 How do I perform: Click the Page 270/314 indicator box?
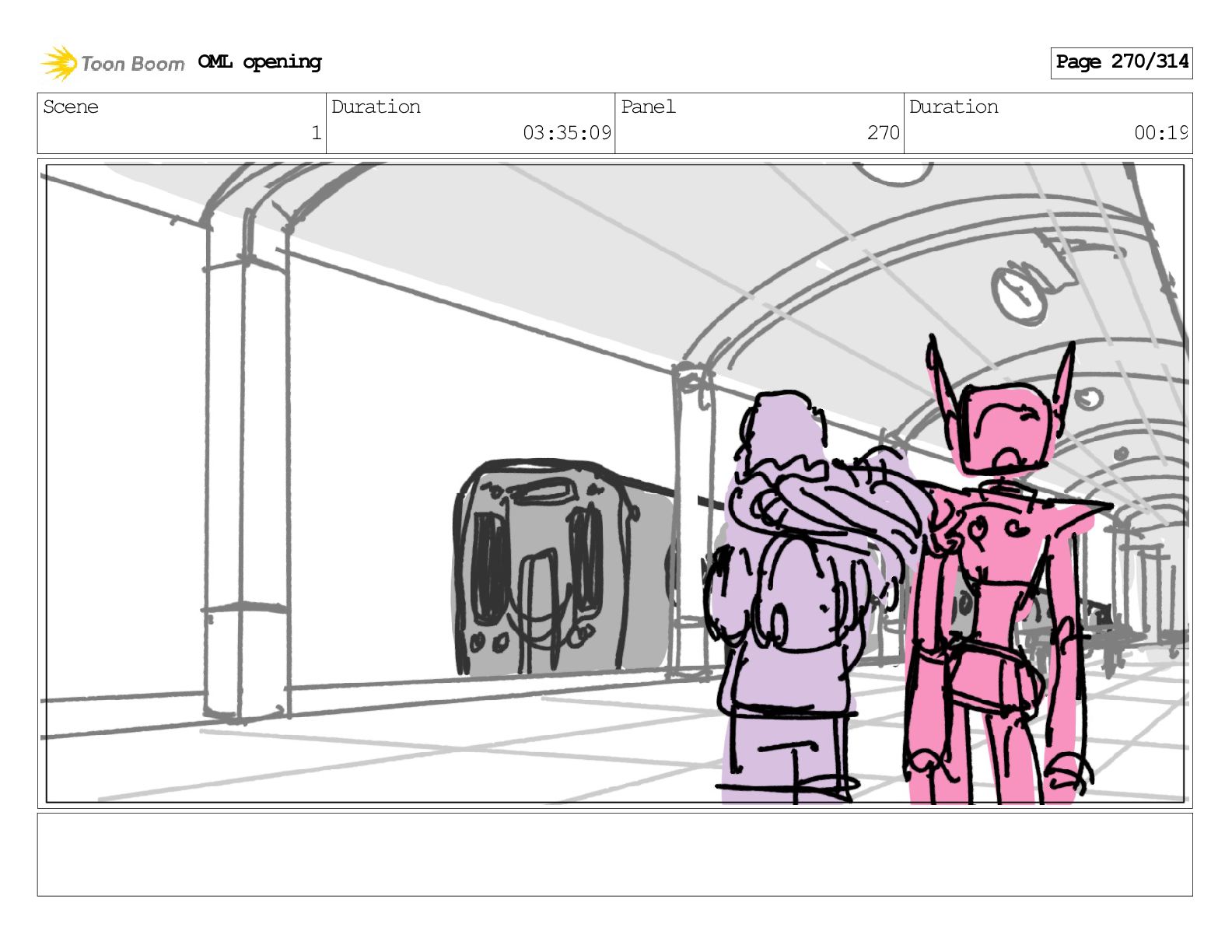1121,62
